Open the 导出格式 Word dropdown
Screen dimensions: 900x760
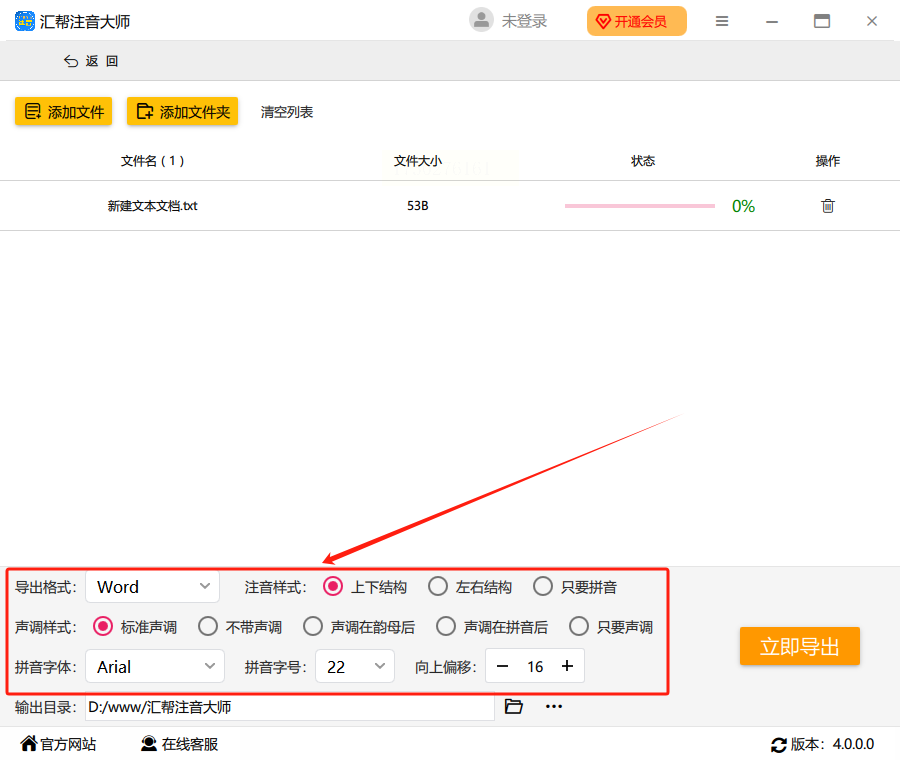(x=153, y=587)
